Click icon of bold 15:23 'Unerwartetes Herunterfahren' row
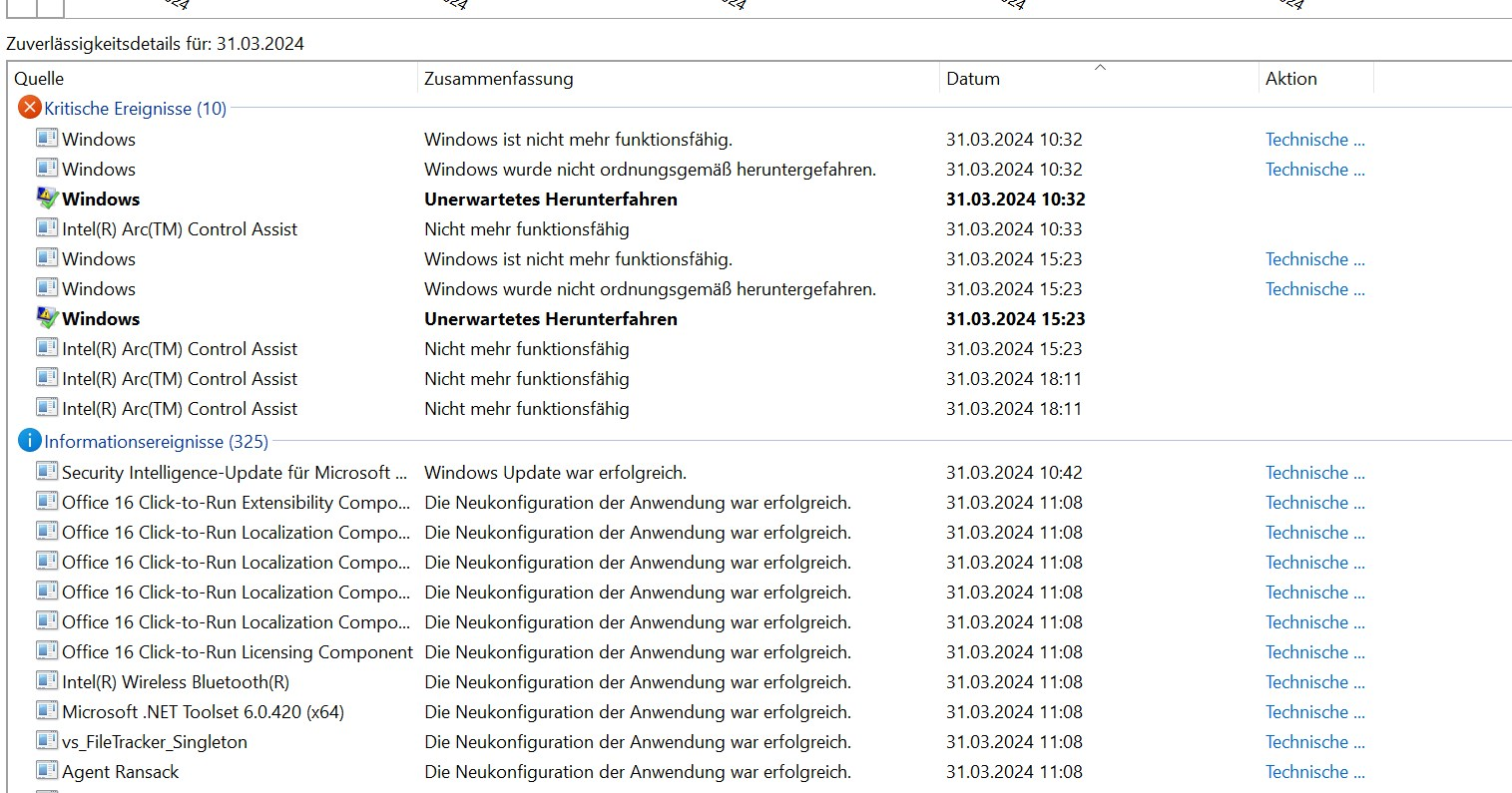1512x793 pixels. tap(47, 317)
